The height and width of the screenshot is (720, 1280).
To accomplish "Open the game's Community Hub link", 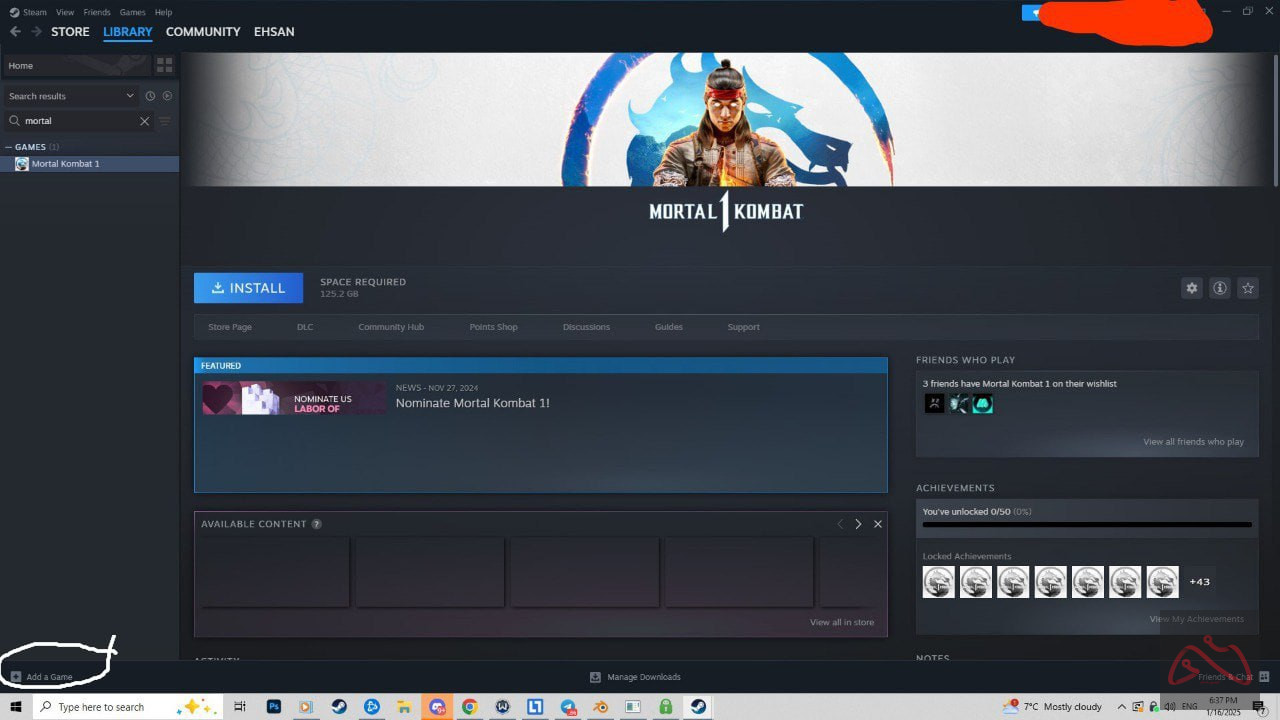I will pyautogui.click(x=391, y=327).
